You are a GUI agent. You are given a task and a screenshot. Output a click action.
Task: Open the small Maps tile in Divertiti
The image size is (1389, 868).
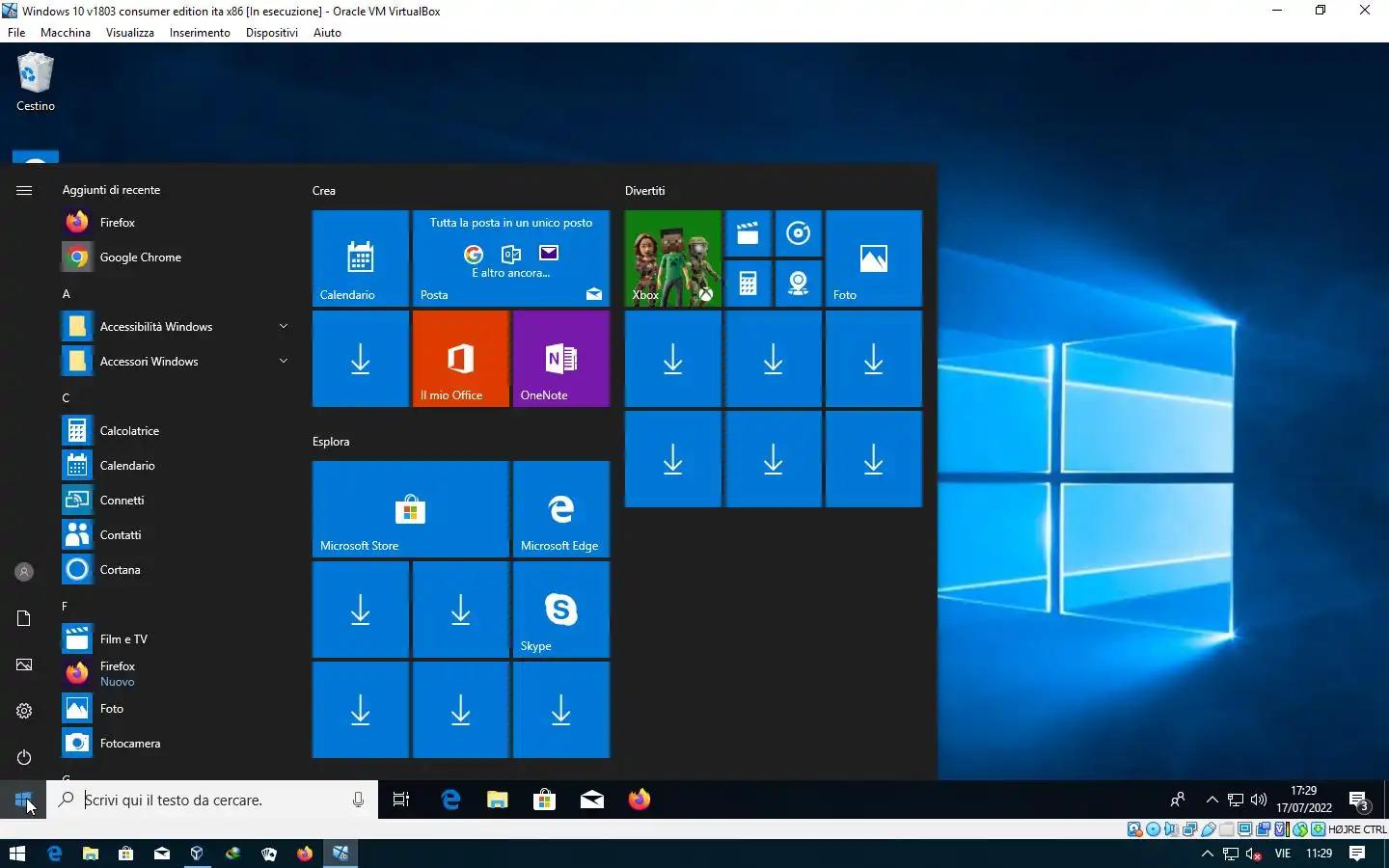click(x=798, y=284)
